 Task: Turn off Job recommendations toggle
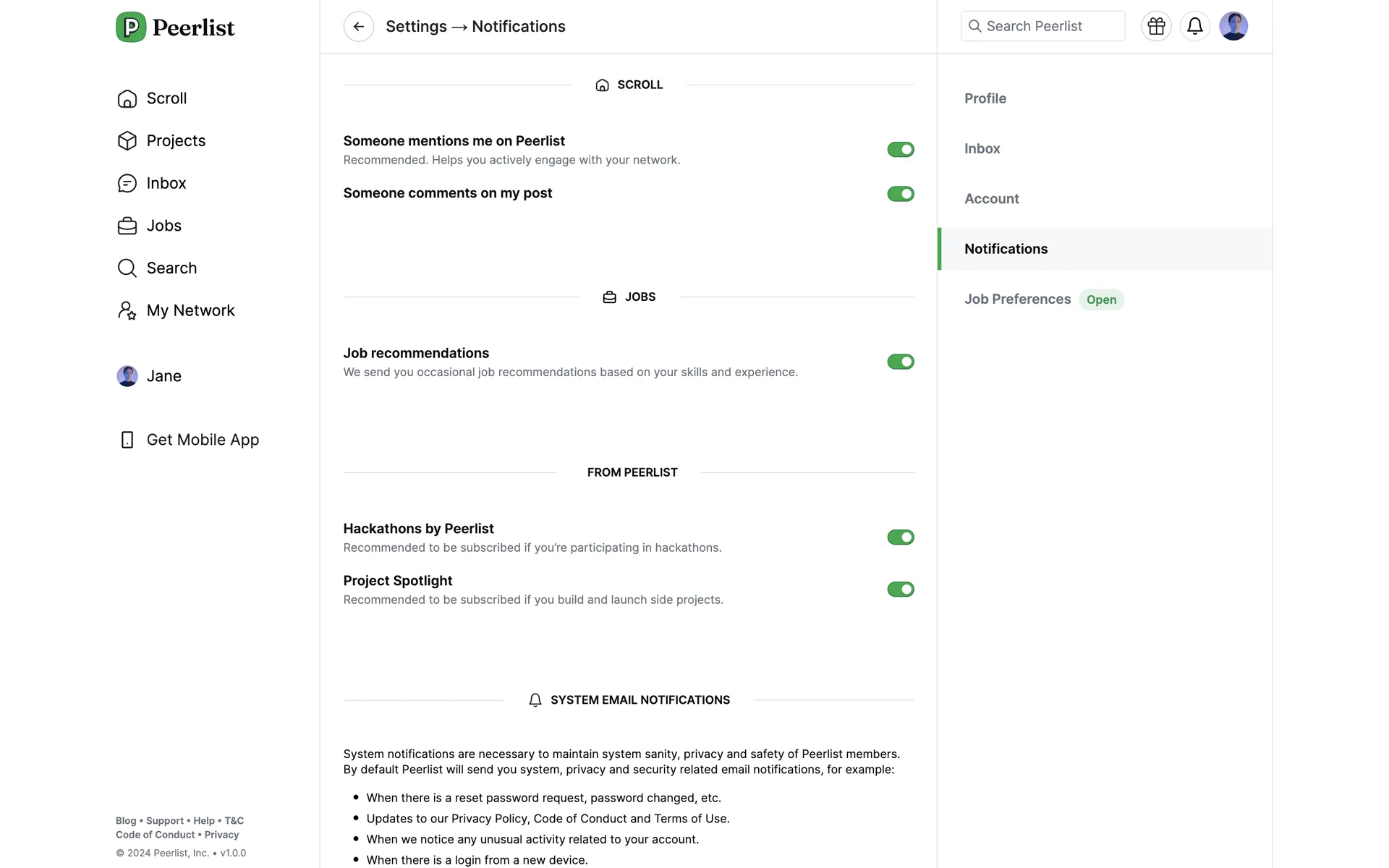pos(900,362)
